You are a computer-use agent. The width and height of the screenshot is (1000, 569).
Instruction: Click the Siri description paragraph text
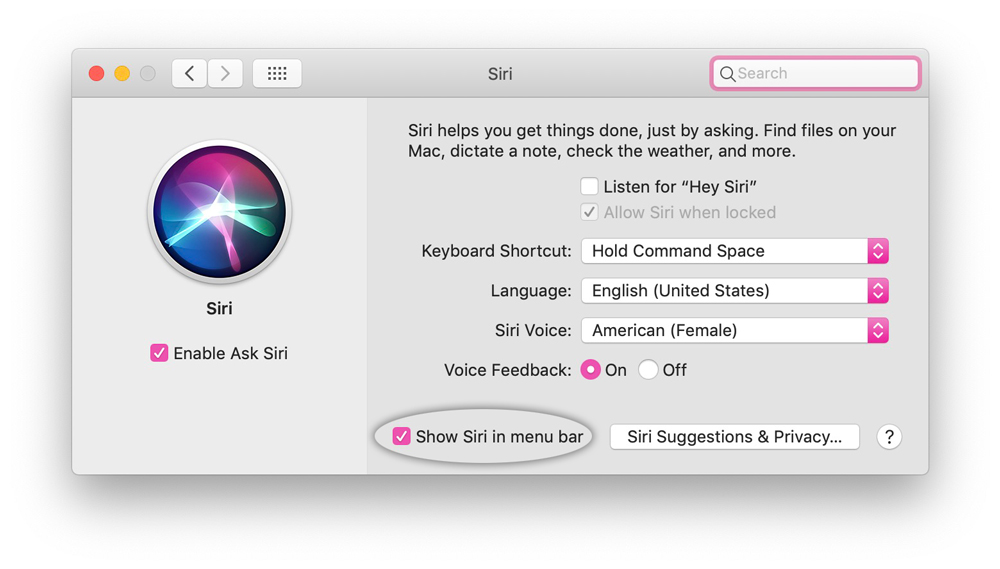(652, 141)
